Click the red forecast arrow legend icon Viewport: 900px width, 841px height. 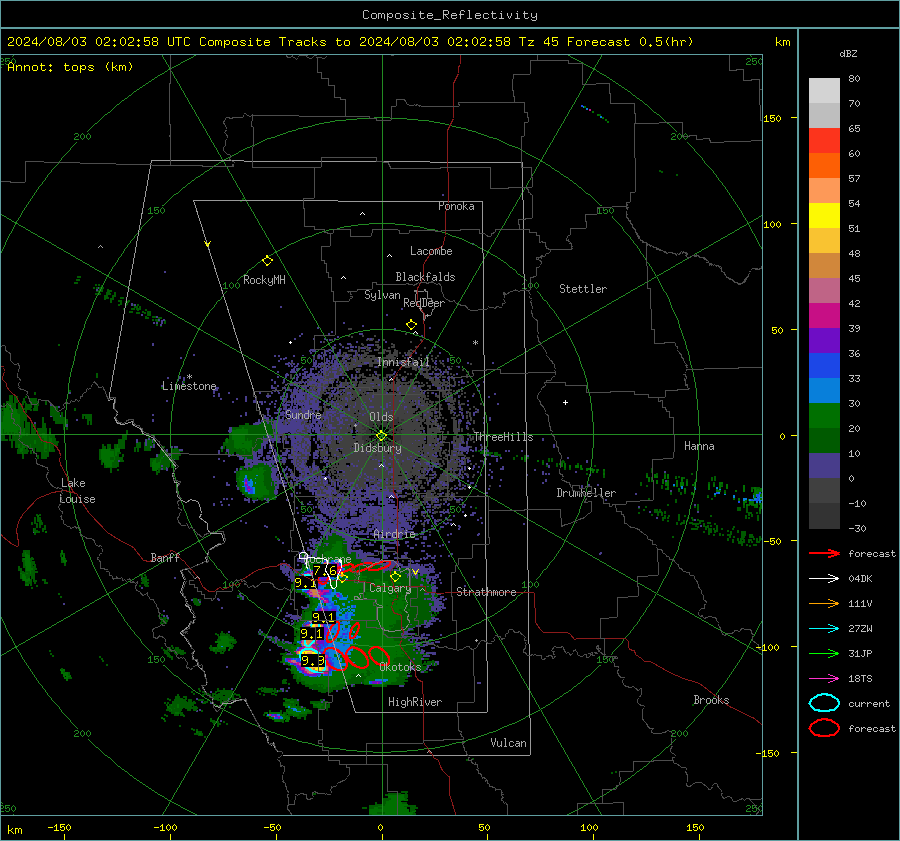pyautogui.click(x=824, y=553)
